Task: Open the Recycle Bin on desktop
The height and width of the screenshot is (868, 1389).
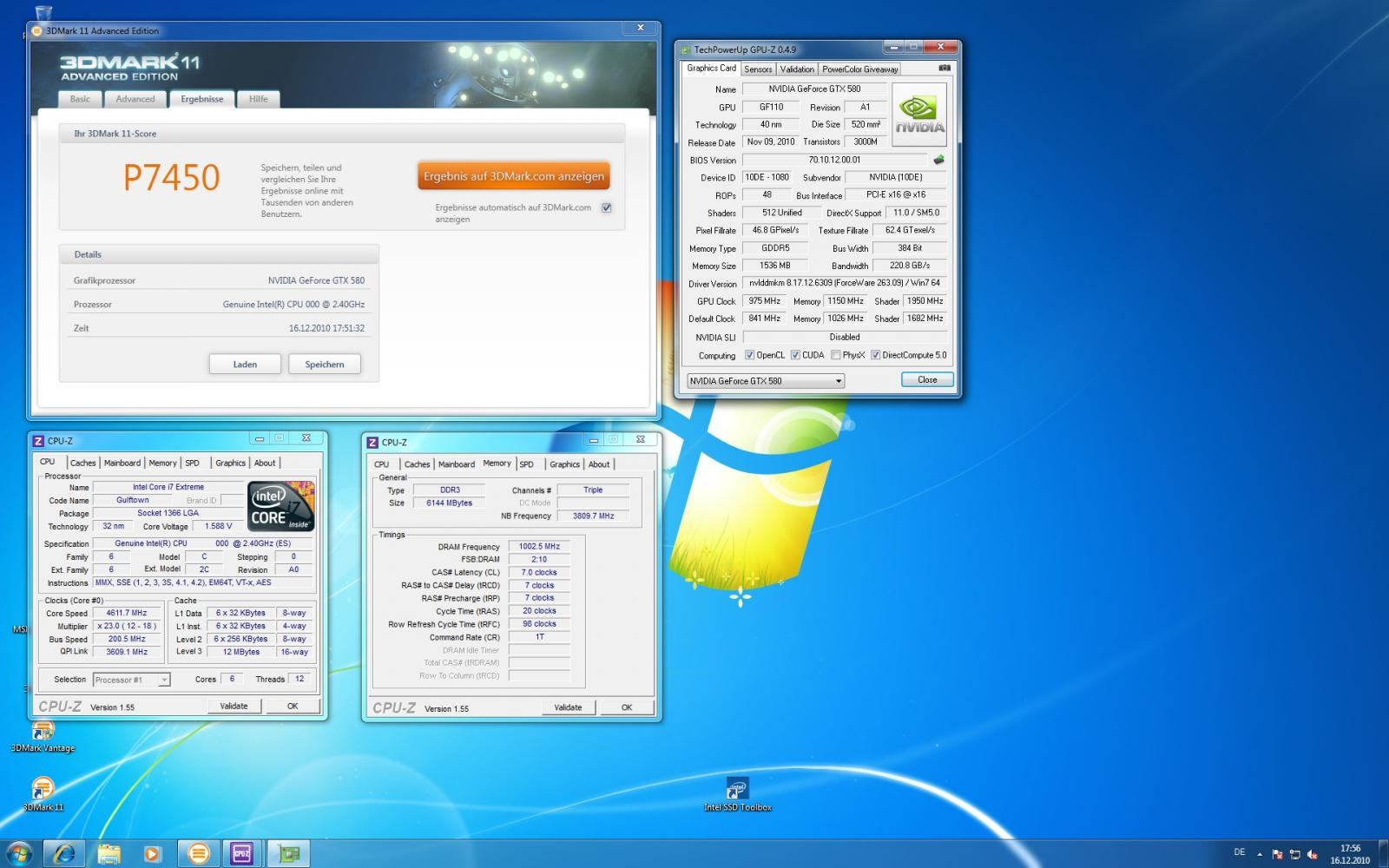Action: 42,13
